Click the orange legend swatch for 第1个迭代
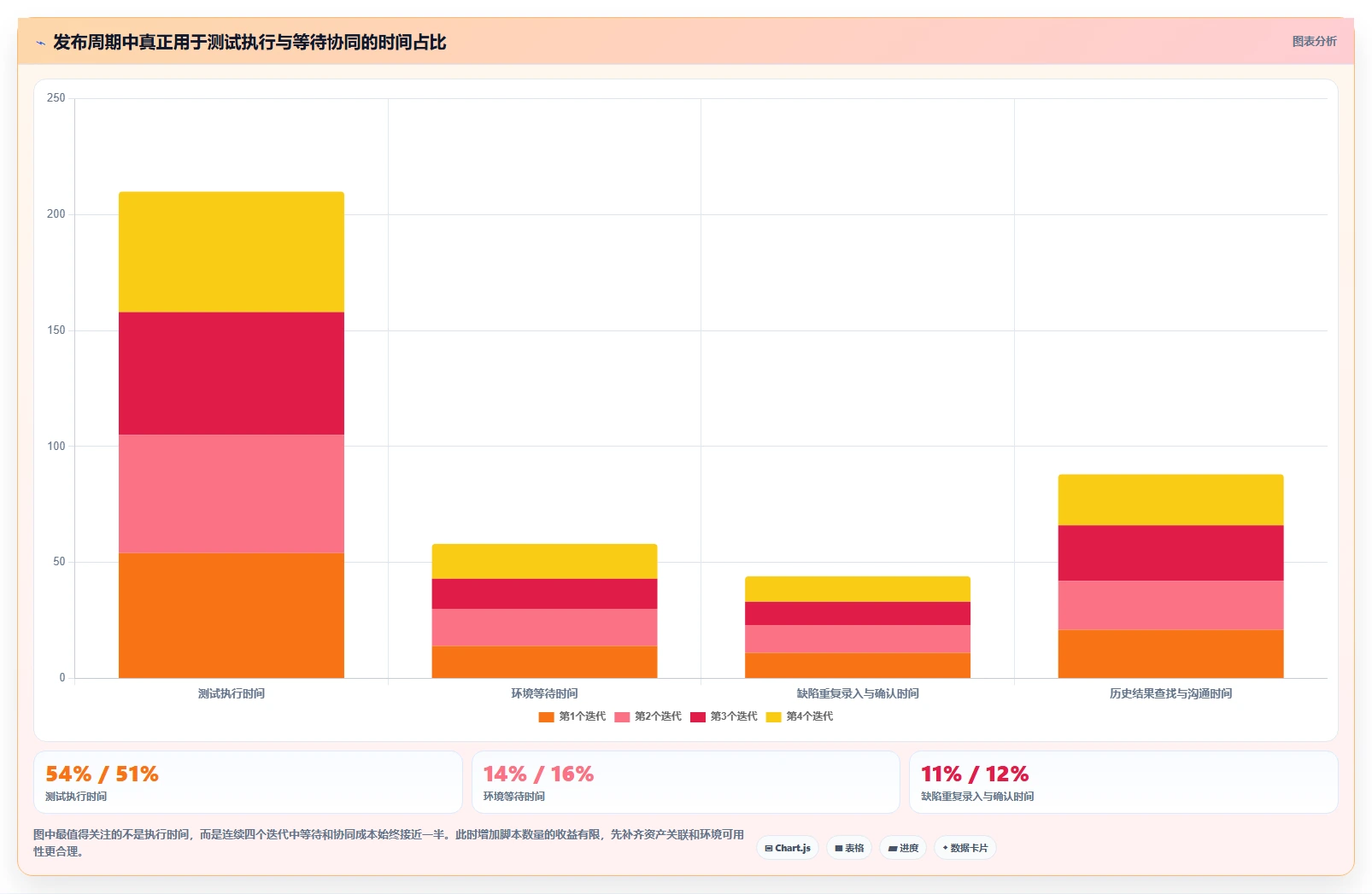 546,716
